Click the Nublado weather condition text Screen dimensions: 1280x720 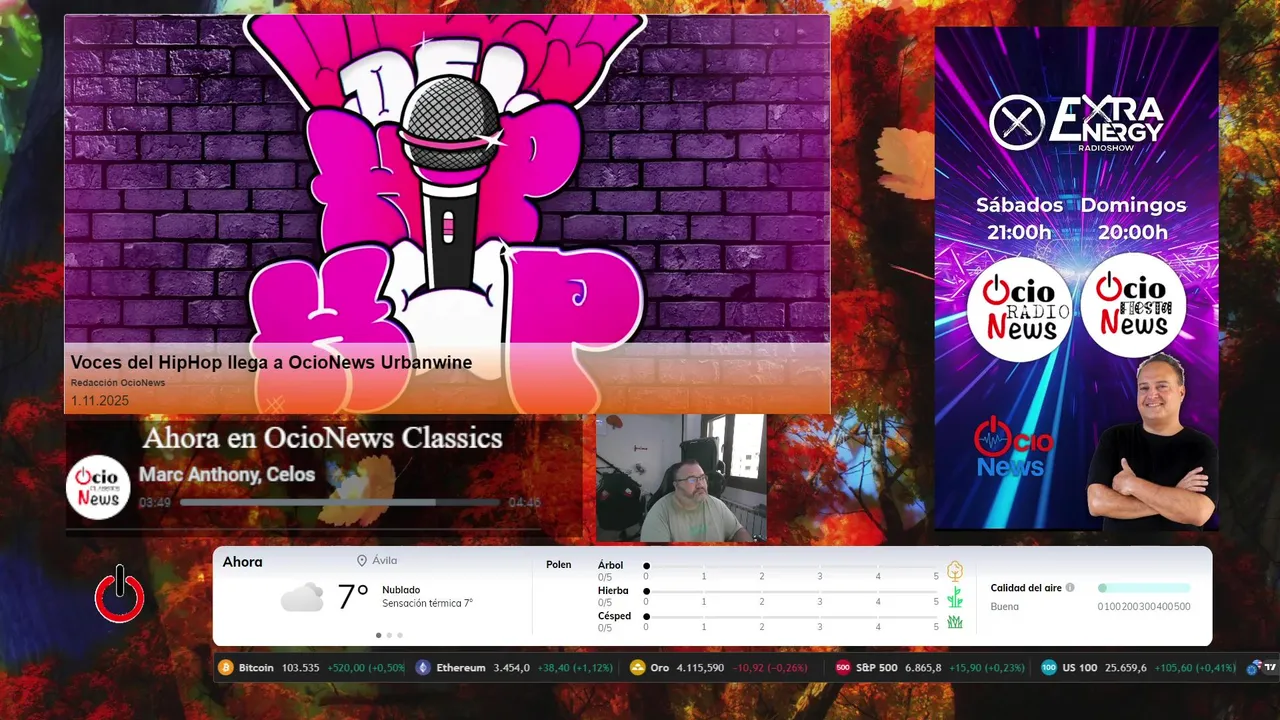pos(401,590)
